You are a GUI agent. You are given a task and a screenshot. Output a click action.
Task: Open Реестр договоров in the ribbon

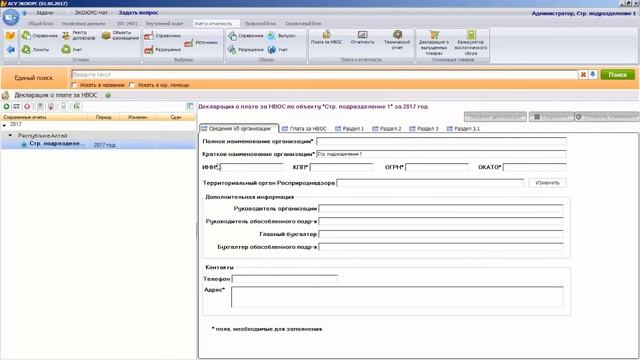click(79, 36)
